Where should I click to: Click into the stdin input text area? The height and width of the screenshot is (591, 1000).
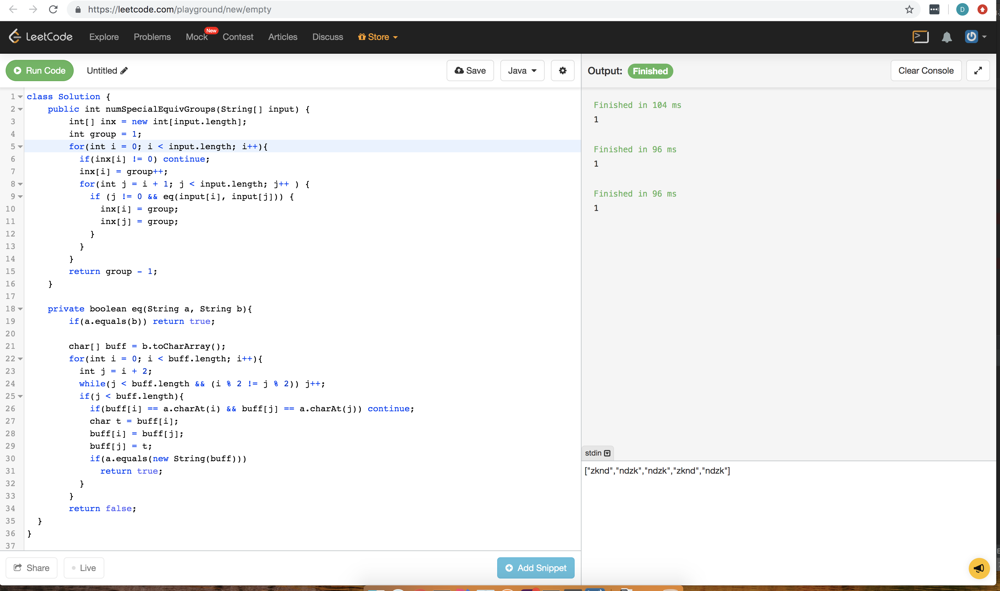(790, 510)
